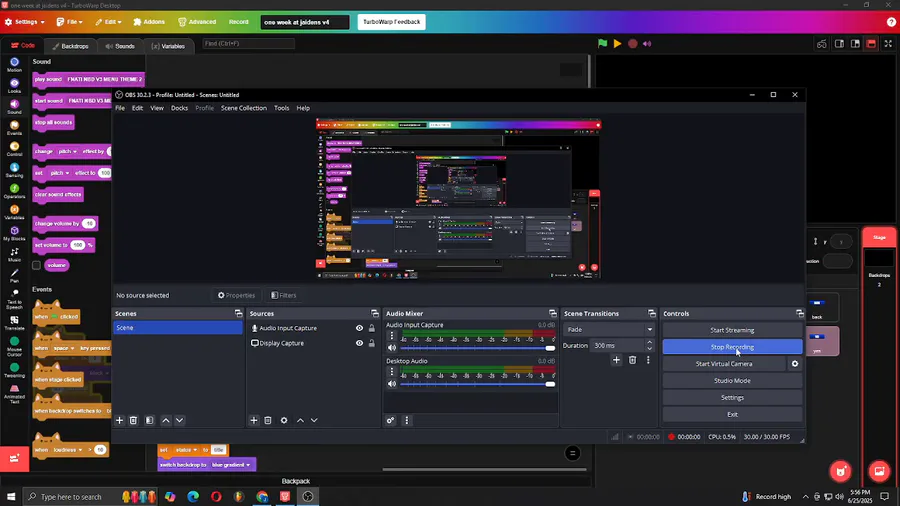The width and height of the screenshot is (900, 506).
Task: Switch to Backdrops tab in TurboWarp
Action: [71, 46]
